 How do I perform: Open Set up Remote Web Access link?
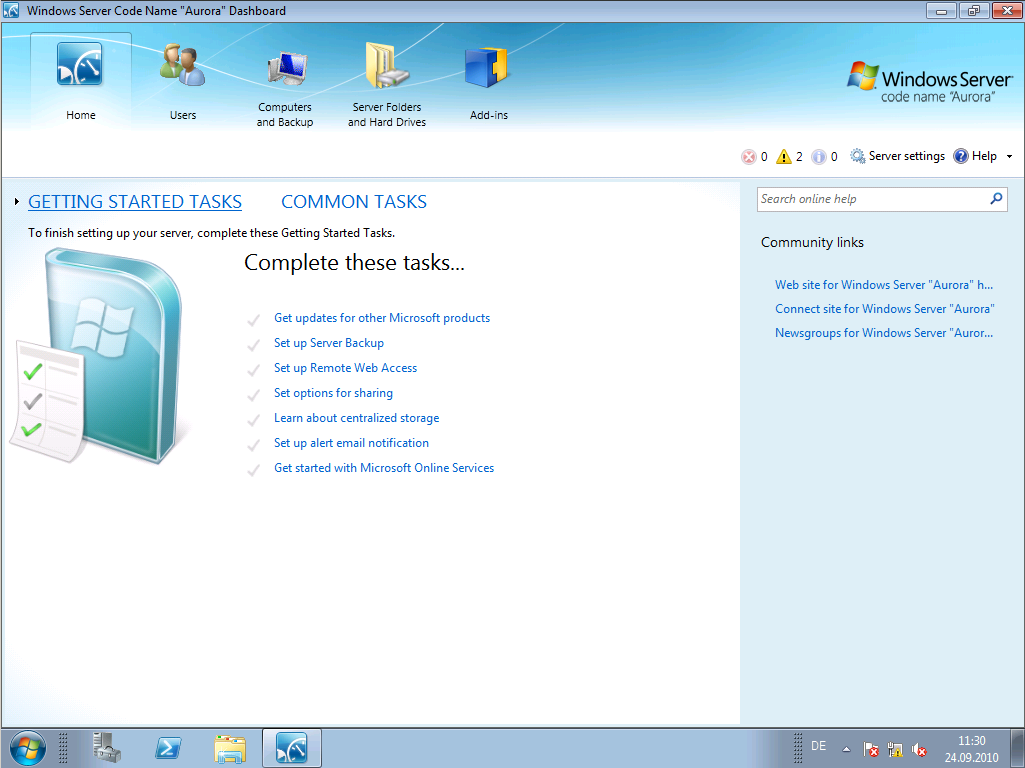[345, 368]
